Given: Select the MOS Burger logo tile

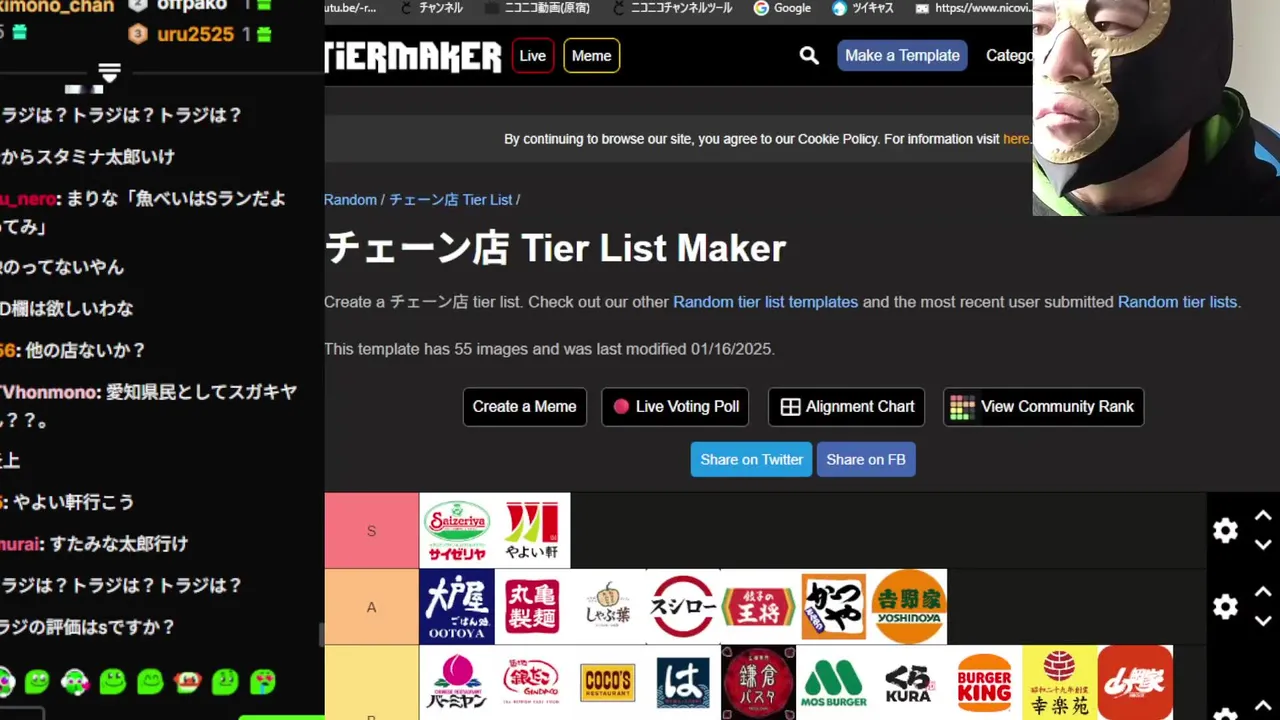Looking at the screenshot, I should tap(834, 683).
